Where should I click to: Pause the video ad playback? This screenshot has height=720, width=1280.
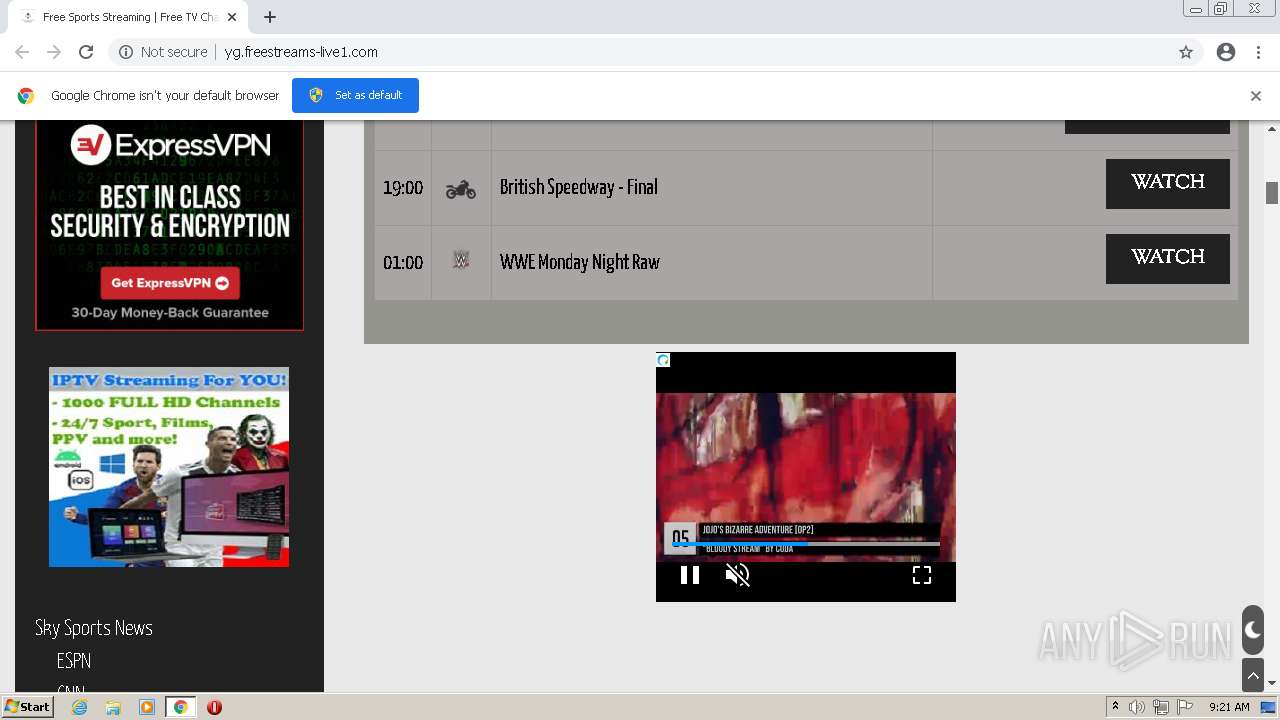[690, 575]
